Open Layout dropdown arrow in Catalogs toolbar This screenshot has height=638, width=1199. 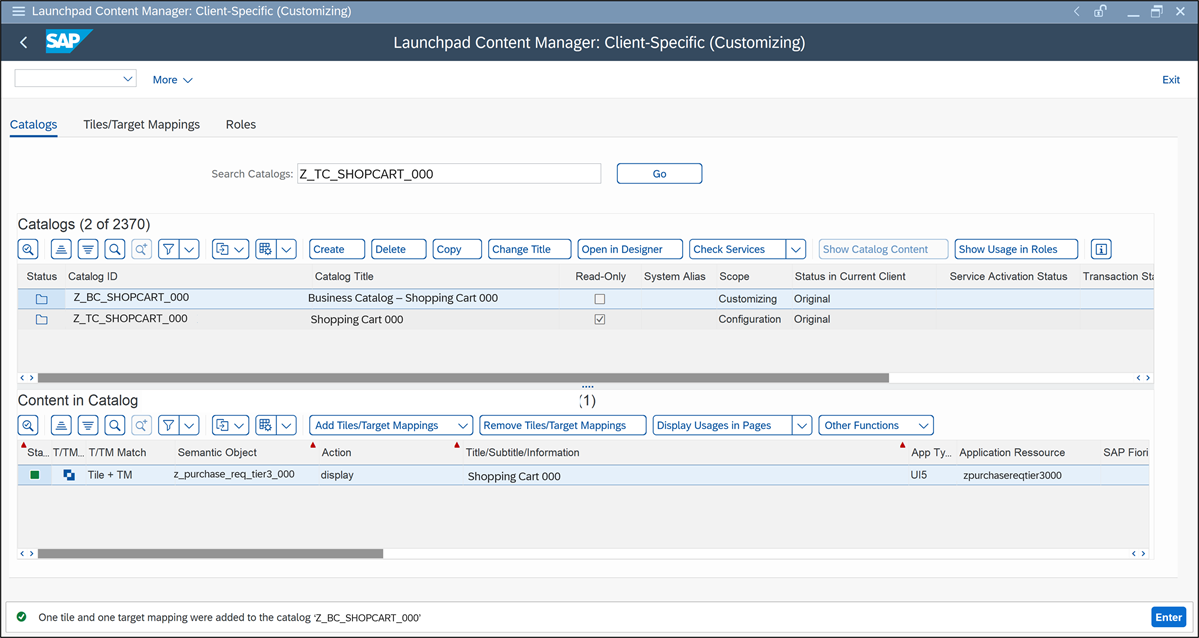pos(287,249)
